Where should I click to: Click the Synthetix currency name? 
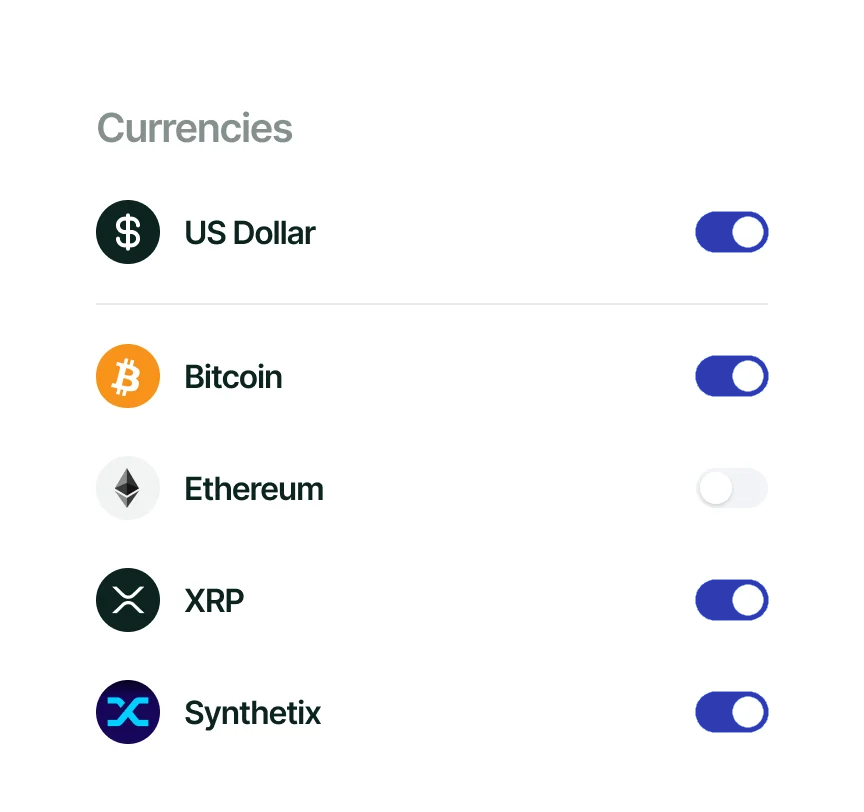tap(253, 713)
